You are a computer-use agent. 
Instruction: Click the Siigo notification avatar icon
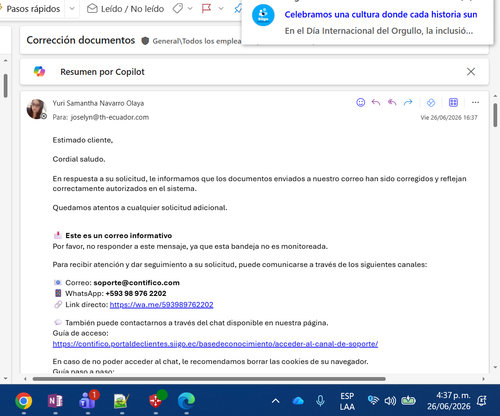263,15
